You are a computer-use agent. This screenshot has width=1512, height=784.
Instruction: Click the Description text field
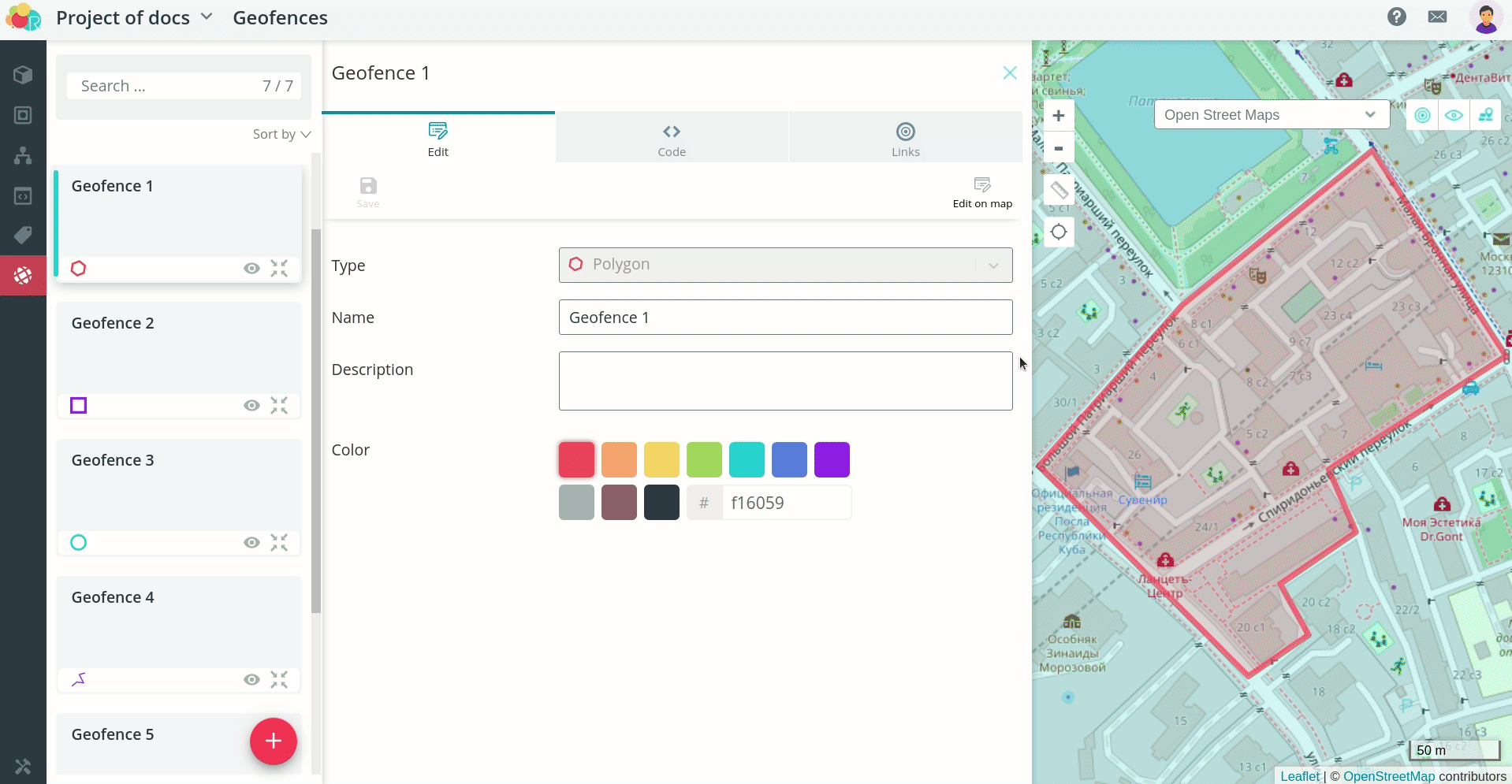785,381
